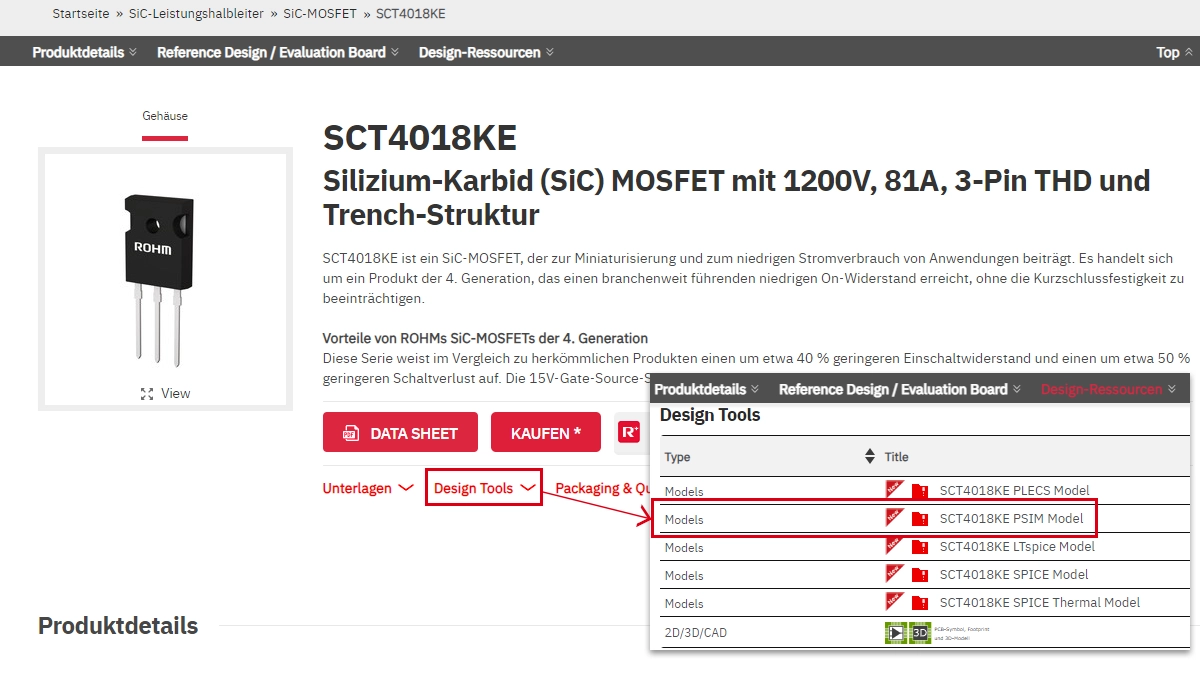Expand the Unterlagen section
Viewport: 1200px width, 681px height.
368,488
